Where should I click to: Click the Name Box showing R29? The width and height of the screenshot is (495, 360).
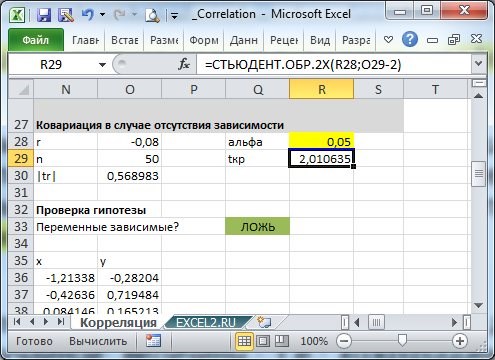[x=51, y=64]
